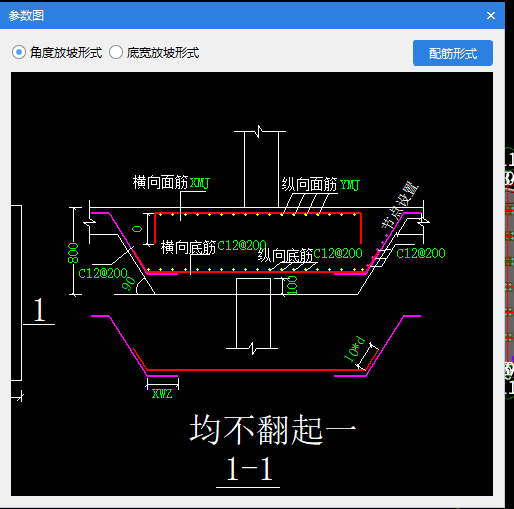Click the 800 depth dimension value

(73, 253)
